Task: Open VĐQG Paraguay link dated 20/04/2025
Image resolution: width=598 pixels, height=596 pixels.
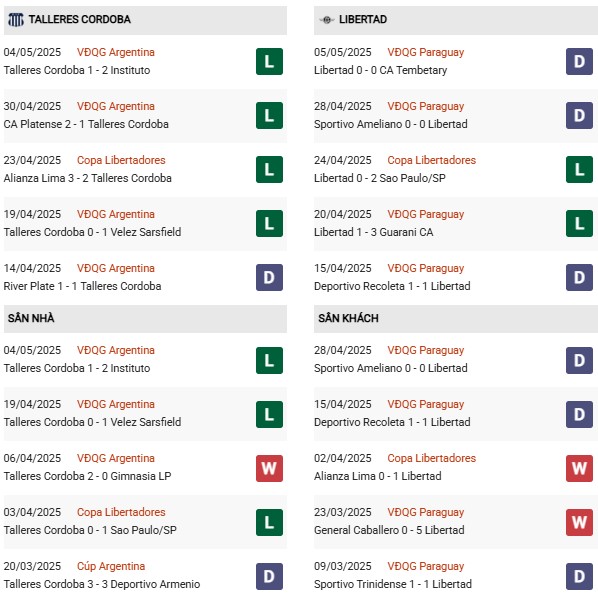Action: pyautogui.click(x=426, y=214)
